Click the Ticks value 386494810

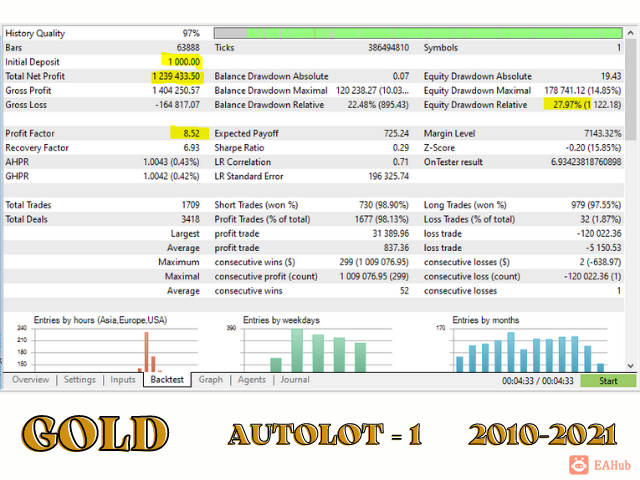click(x=388, y=48)
